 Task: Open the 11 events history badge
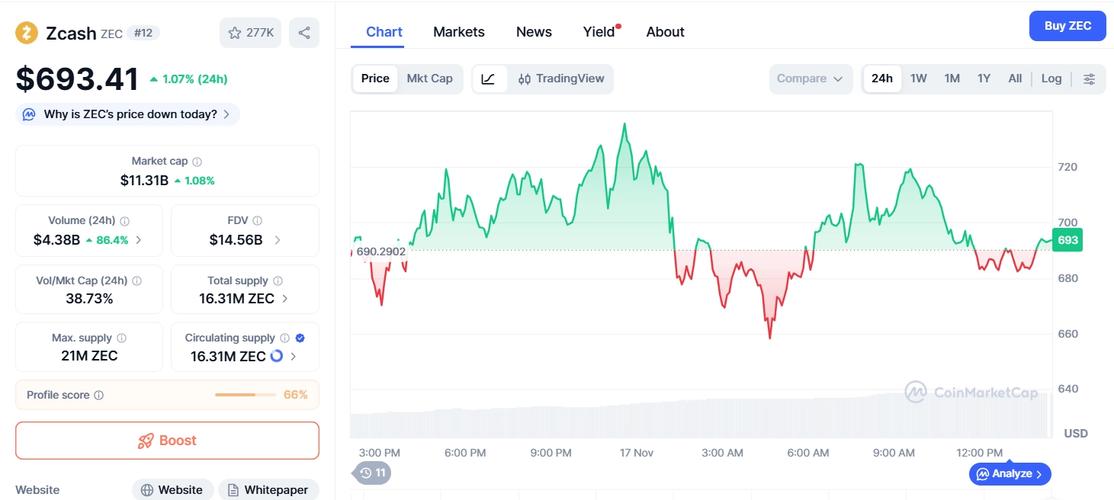point(373,472)
